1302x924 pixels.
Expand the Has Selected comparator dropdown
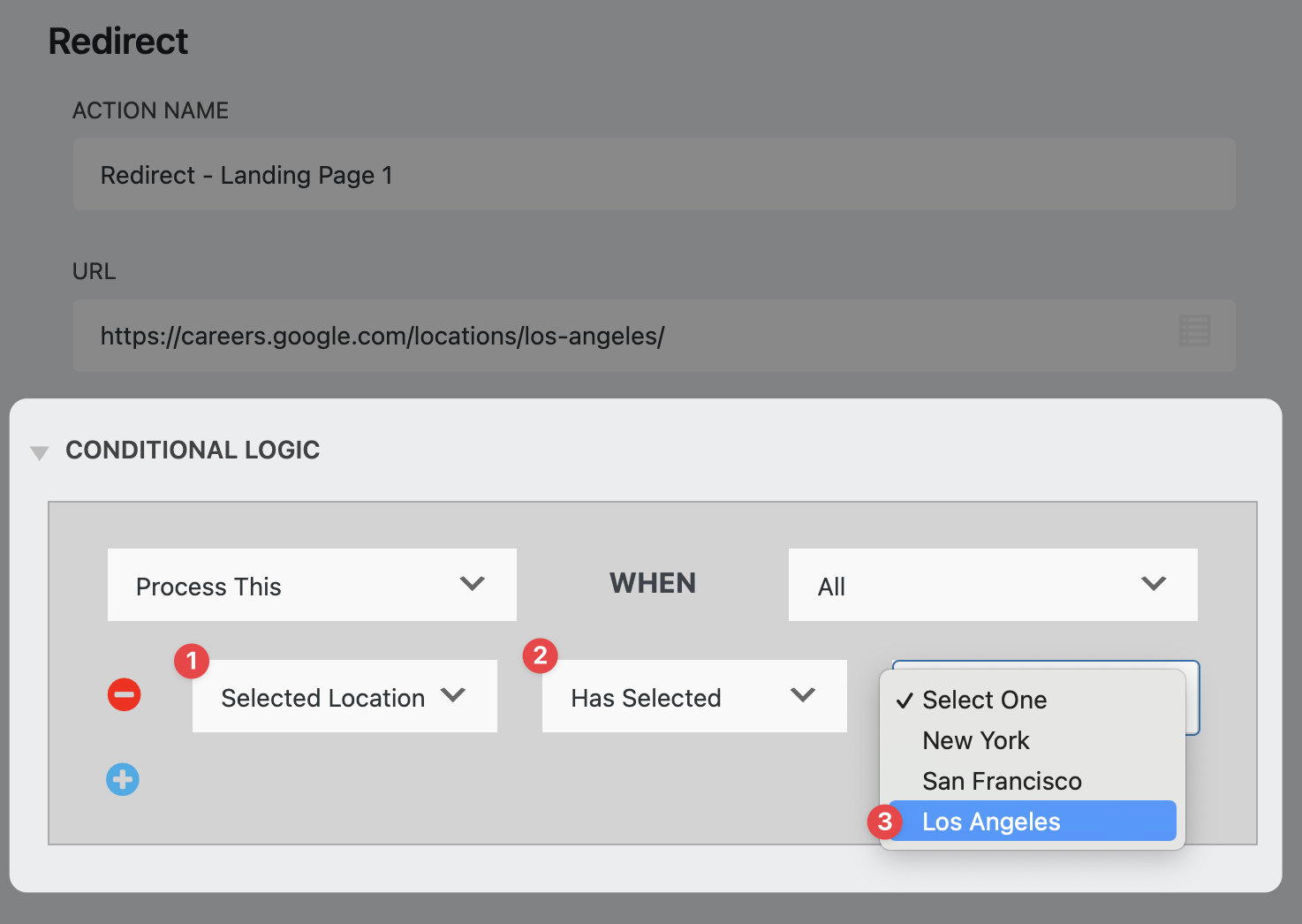coord(693,696)
